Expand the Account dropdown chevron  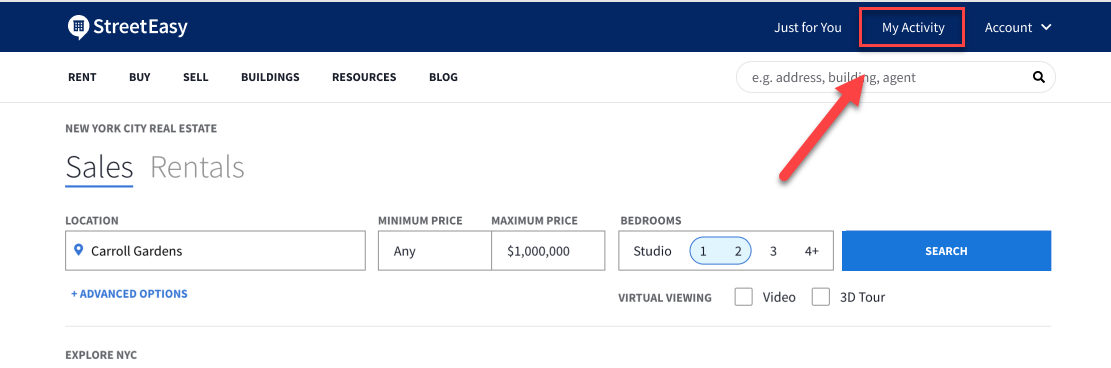click(1046, 28)
